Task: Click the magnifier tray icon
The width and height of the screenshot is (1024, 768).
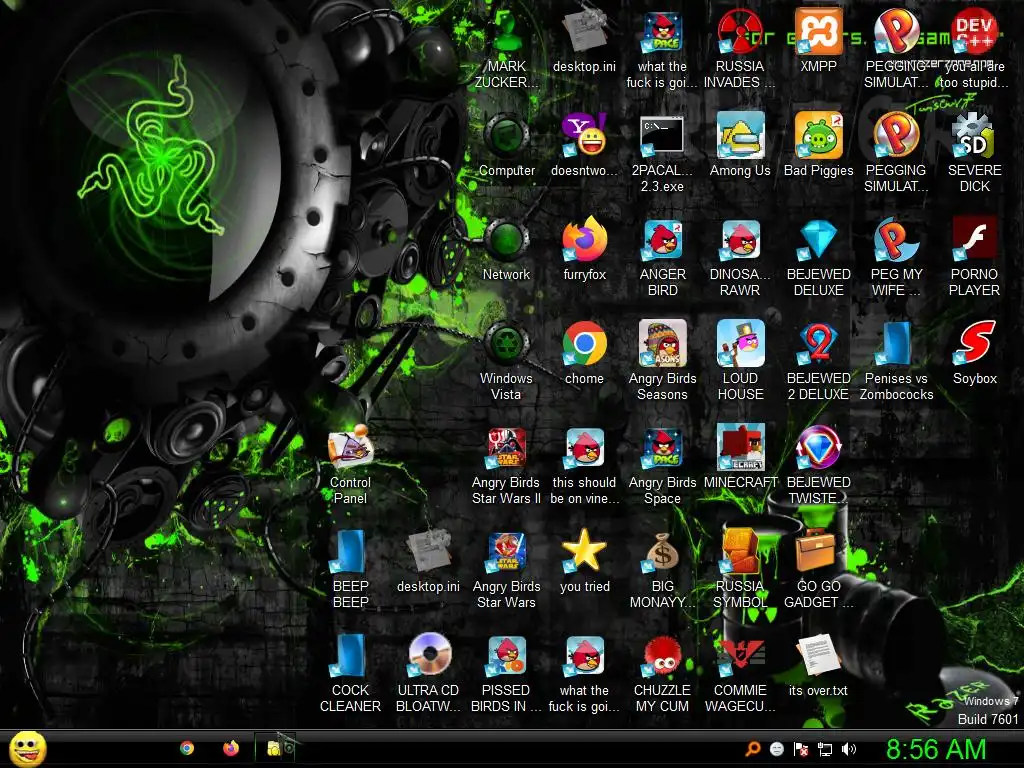Action: click(x=753, y=749)
